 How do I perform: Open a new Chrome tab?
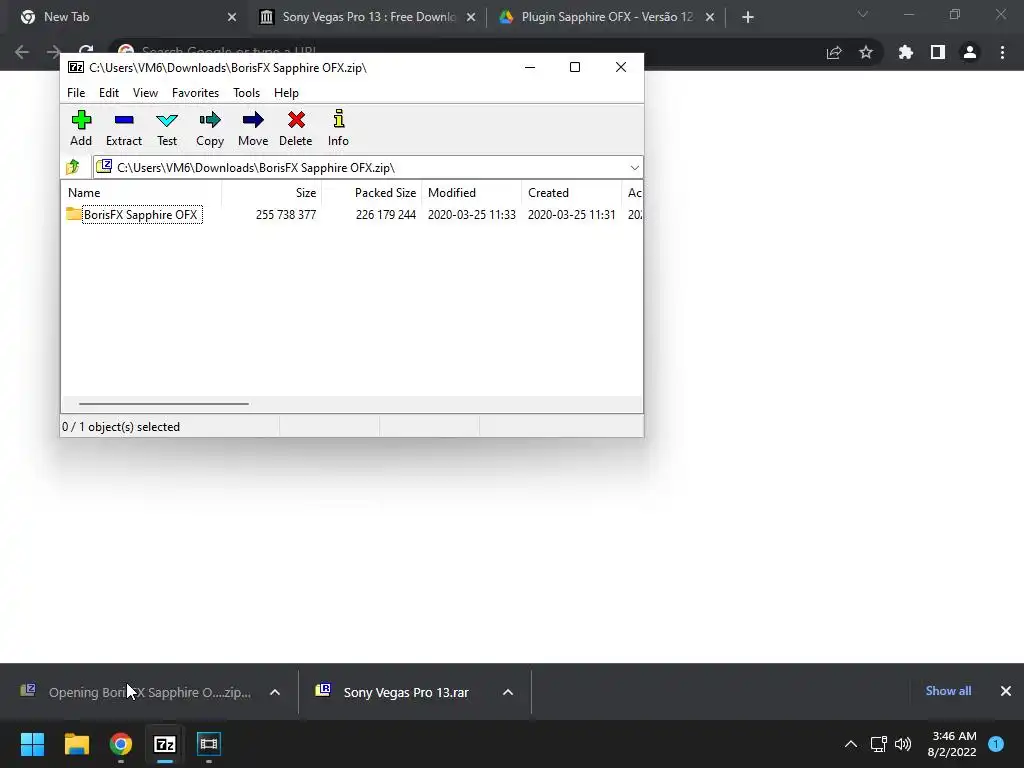pyautogui.click(x=748, y=18)
